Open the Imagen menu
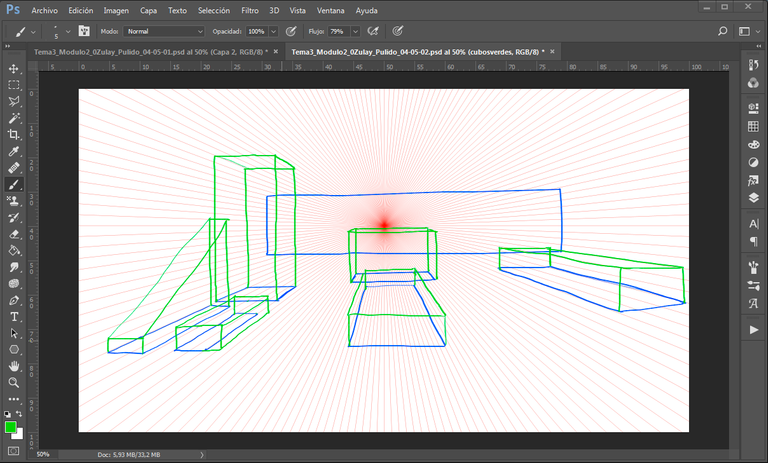The width and height of the screenshot is (768, 463). (x=116, y=10)
